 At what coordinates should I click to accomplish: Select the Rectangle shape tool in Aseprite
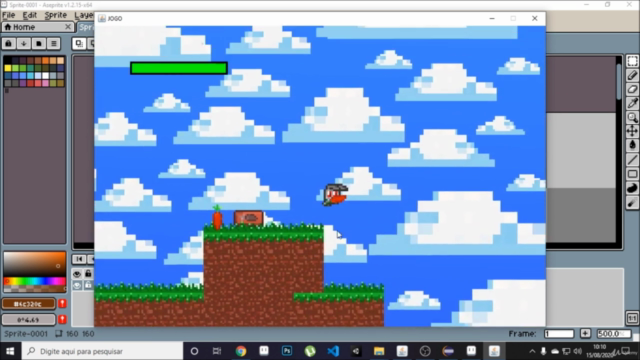[632, 174]
